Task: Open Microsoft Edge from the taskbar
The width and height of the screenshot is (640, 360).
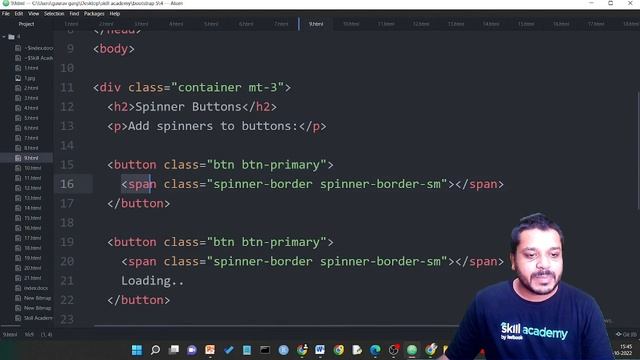Action: (x=375, y=350)
